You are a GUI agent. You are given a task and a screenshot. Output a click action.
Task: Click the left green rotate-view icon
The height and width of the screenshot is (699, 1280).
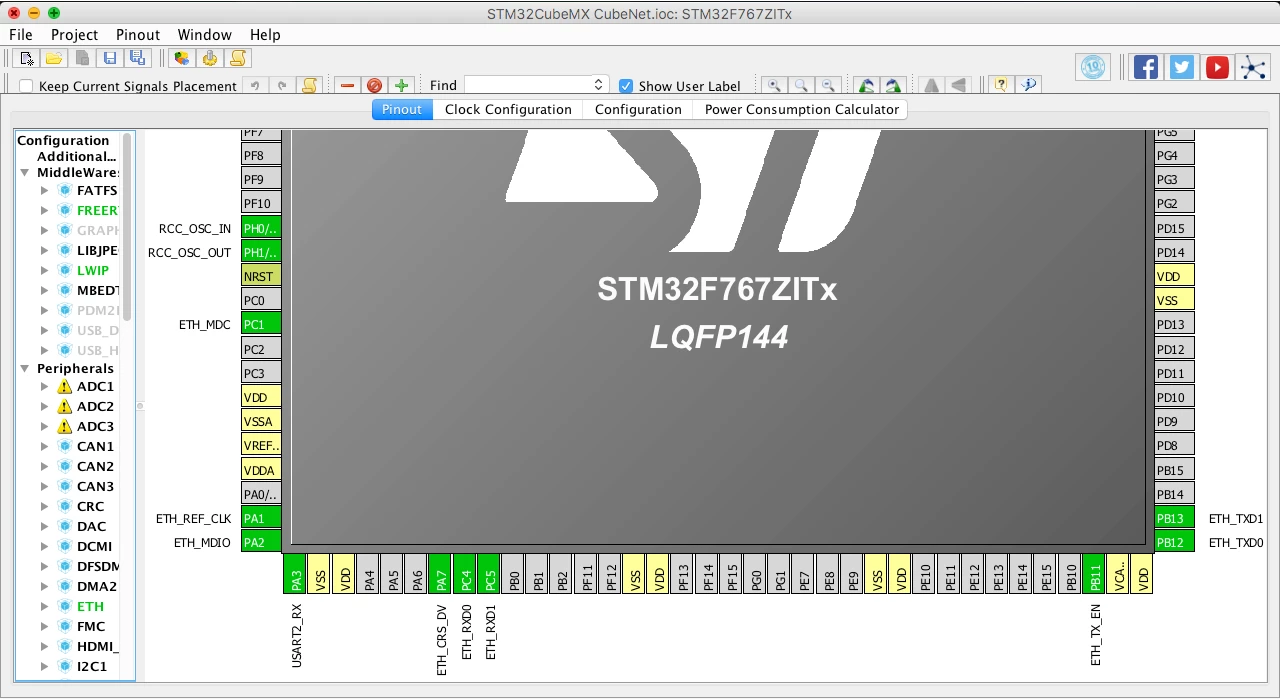pos(867,86)
